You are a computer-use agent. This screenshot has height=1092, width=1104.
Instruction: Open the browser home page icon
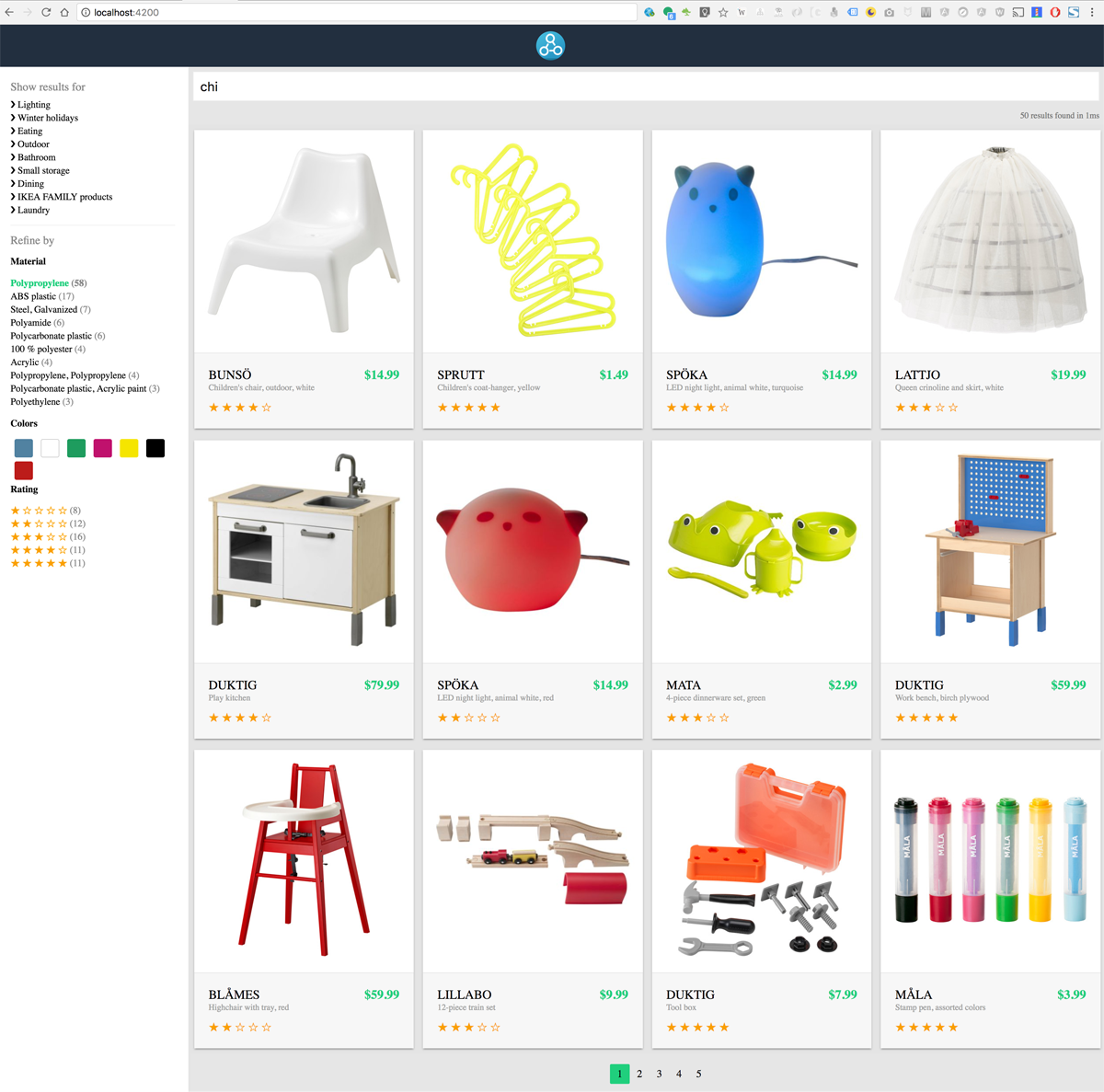(64, 12)
